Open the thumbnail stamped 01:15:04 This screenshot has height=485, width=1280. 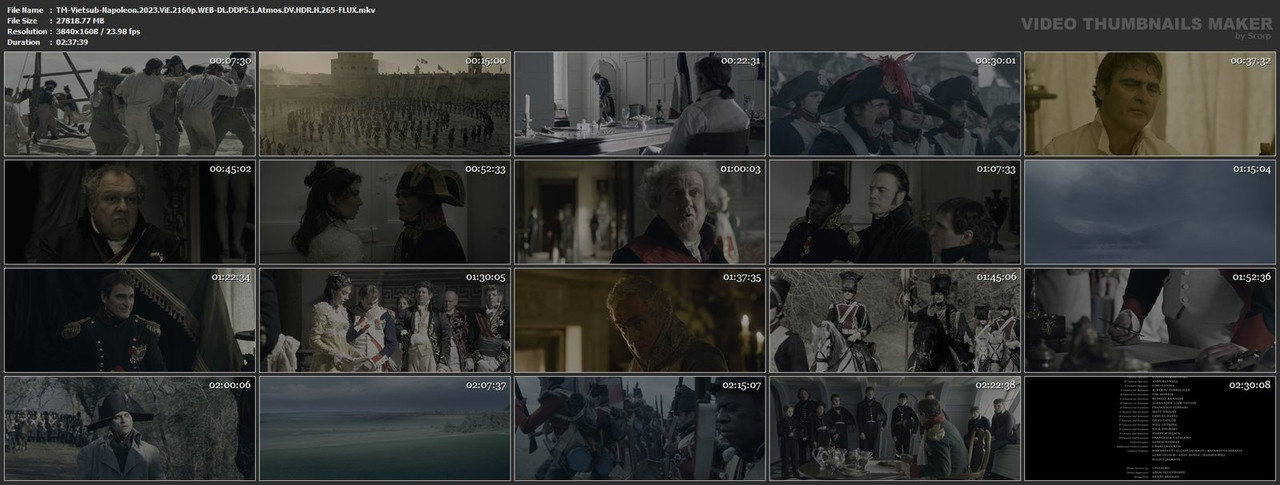pyautogui.click(x=1150, y=211)
